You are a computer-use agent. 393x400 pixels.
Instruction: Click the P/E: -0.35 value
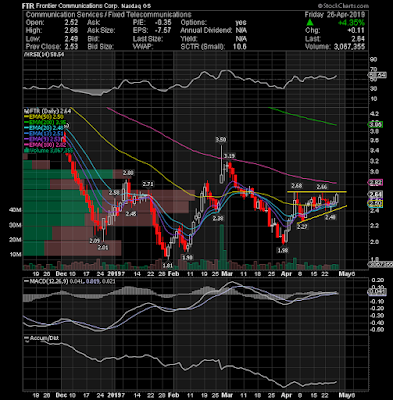152,23
